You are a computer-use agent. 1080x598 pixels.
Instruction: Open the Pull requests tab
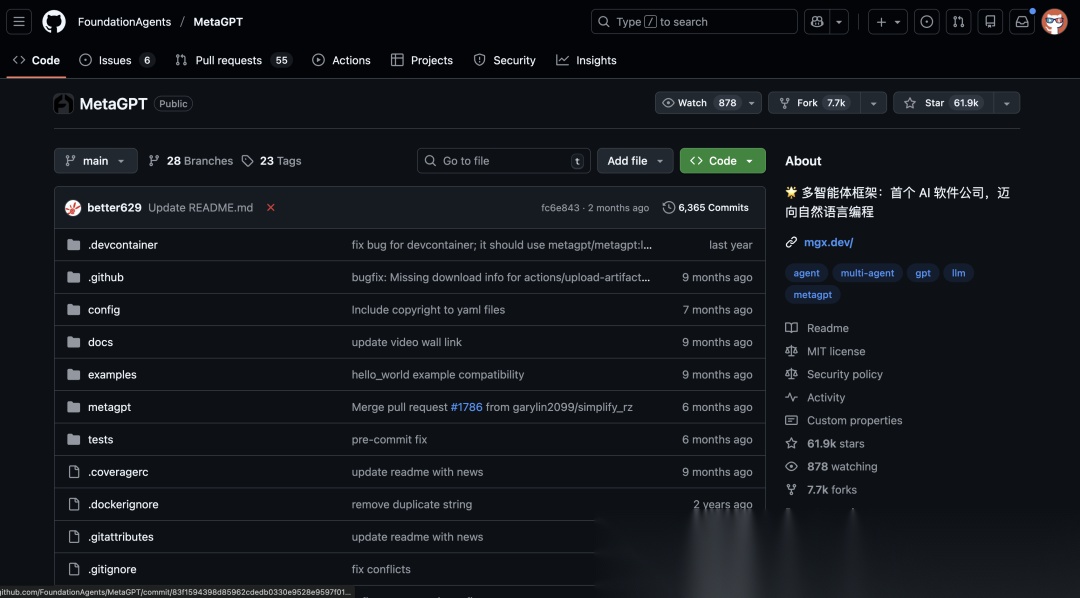(233, 60)
